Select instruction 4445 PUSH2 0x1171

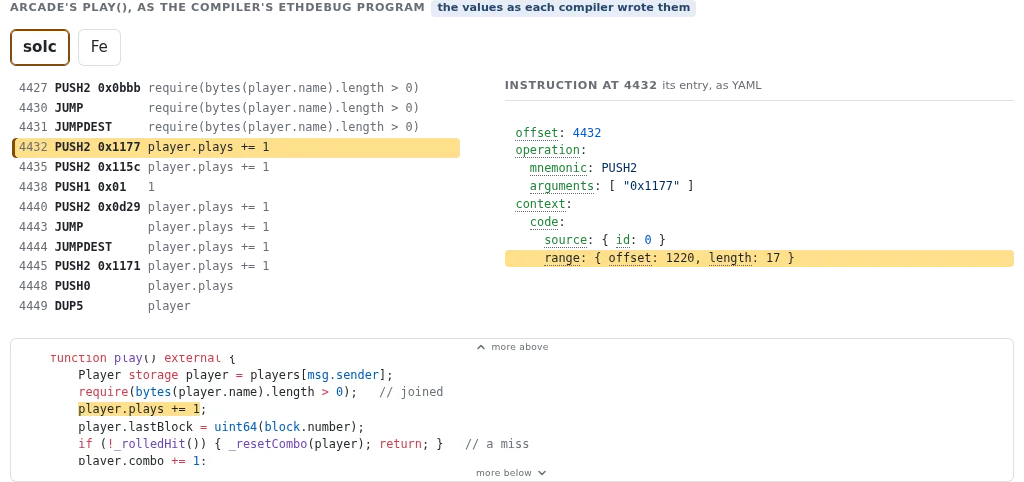coord(236,266)
